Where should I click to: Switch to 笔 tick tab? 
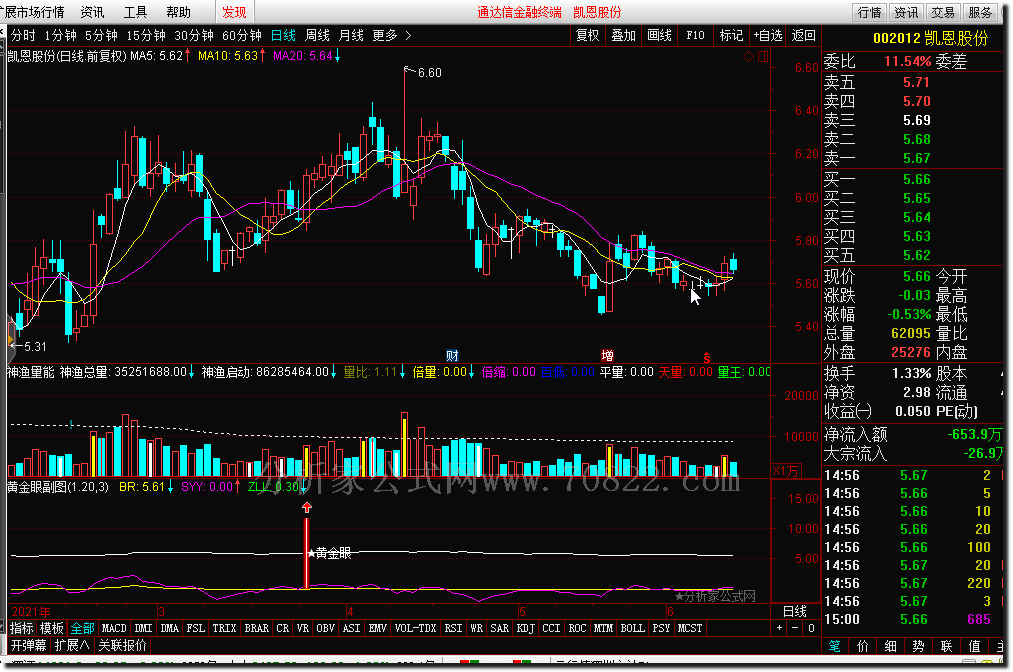click(x=835, y=646)
